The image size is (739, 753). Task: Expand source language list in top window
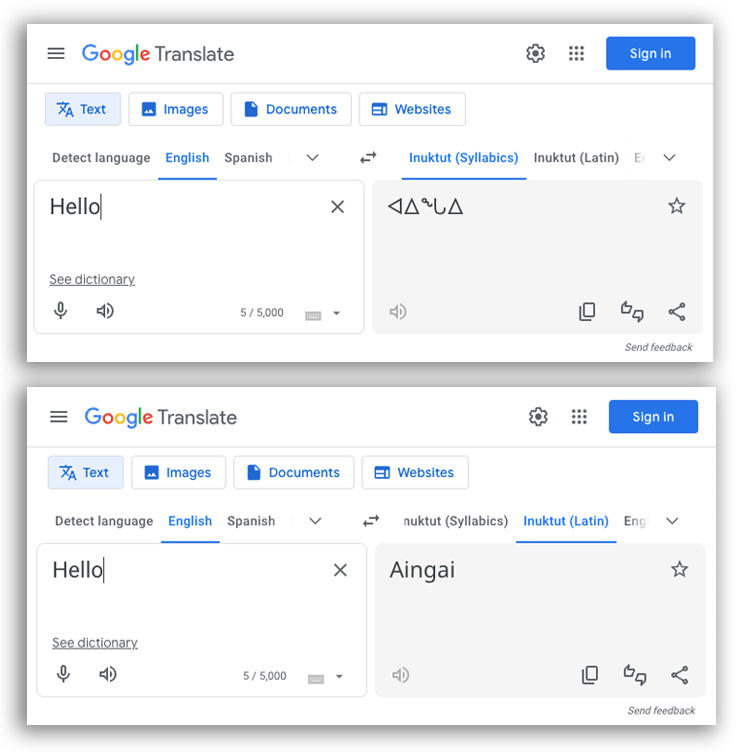(313, 158)
